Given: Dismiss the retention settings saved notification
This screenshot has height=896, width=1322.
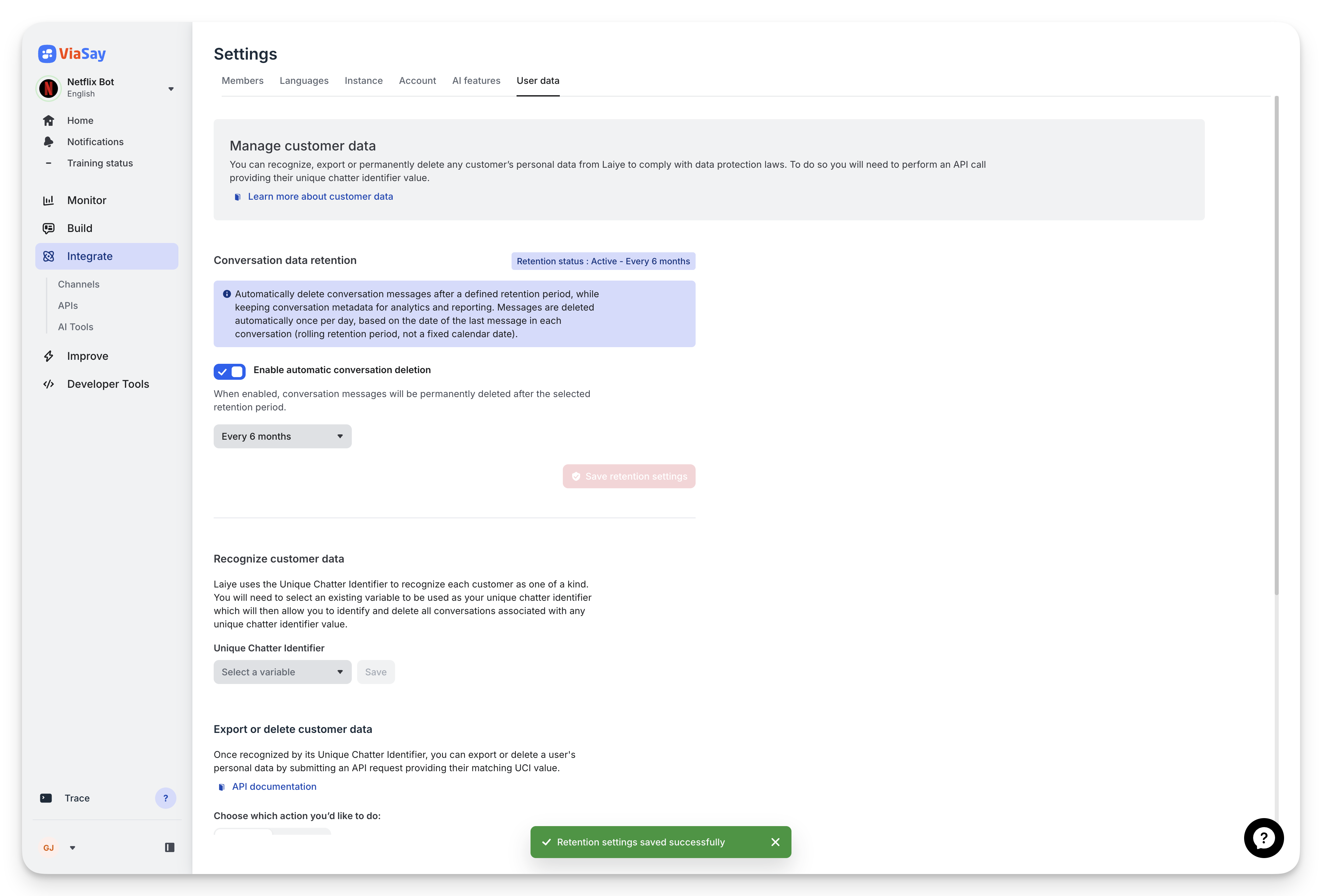Looking at the screenshot, I should (x=775, y=842).
